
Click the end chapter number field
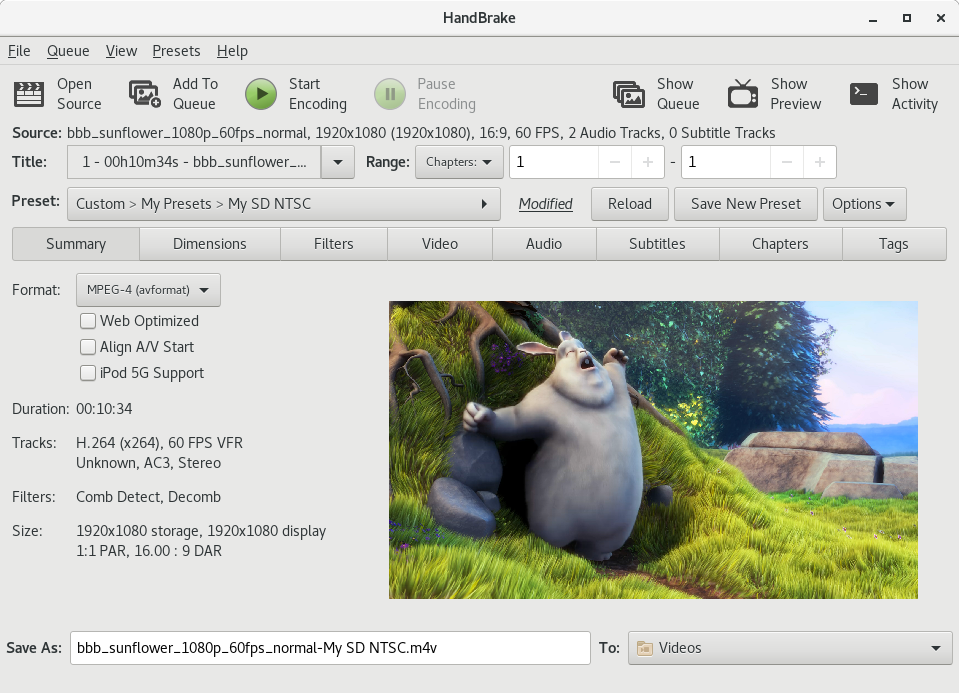pyautogui.click(x=726, y=162)
